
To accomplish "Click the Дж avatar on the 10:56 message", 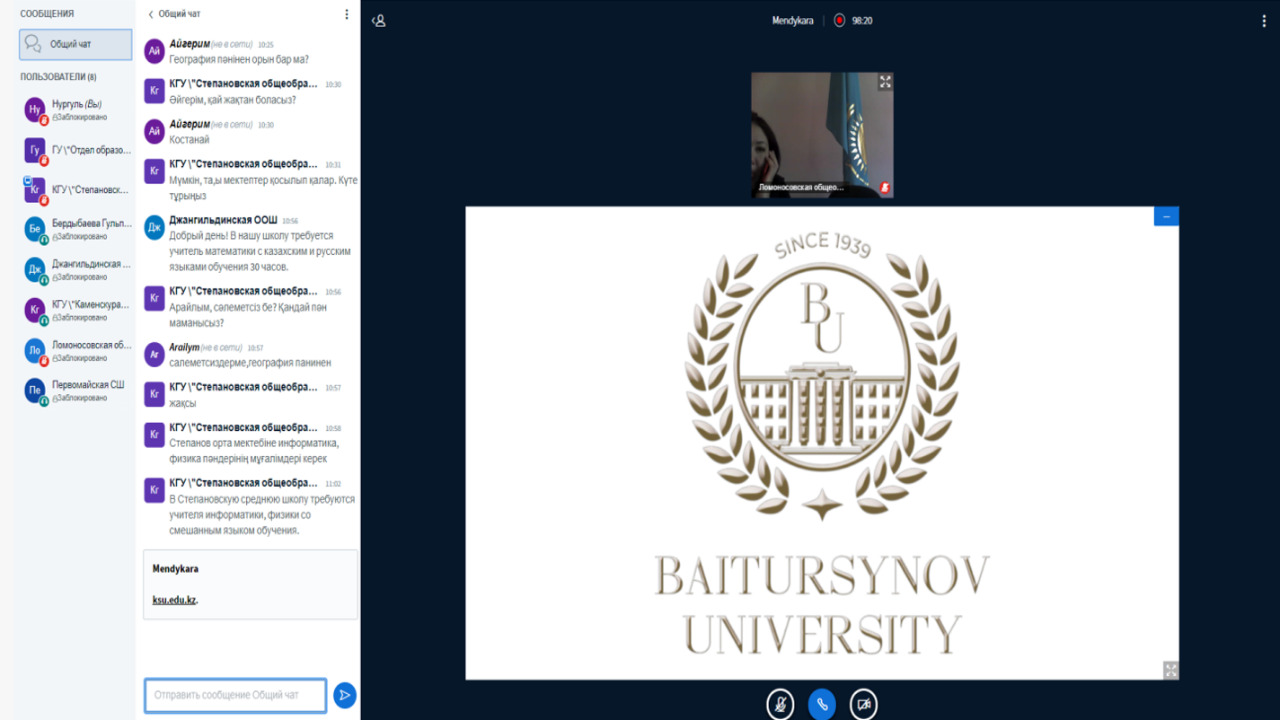I will pos(154,227).
